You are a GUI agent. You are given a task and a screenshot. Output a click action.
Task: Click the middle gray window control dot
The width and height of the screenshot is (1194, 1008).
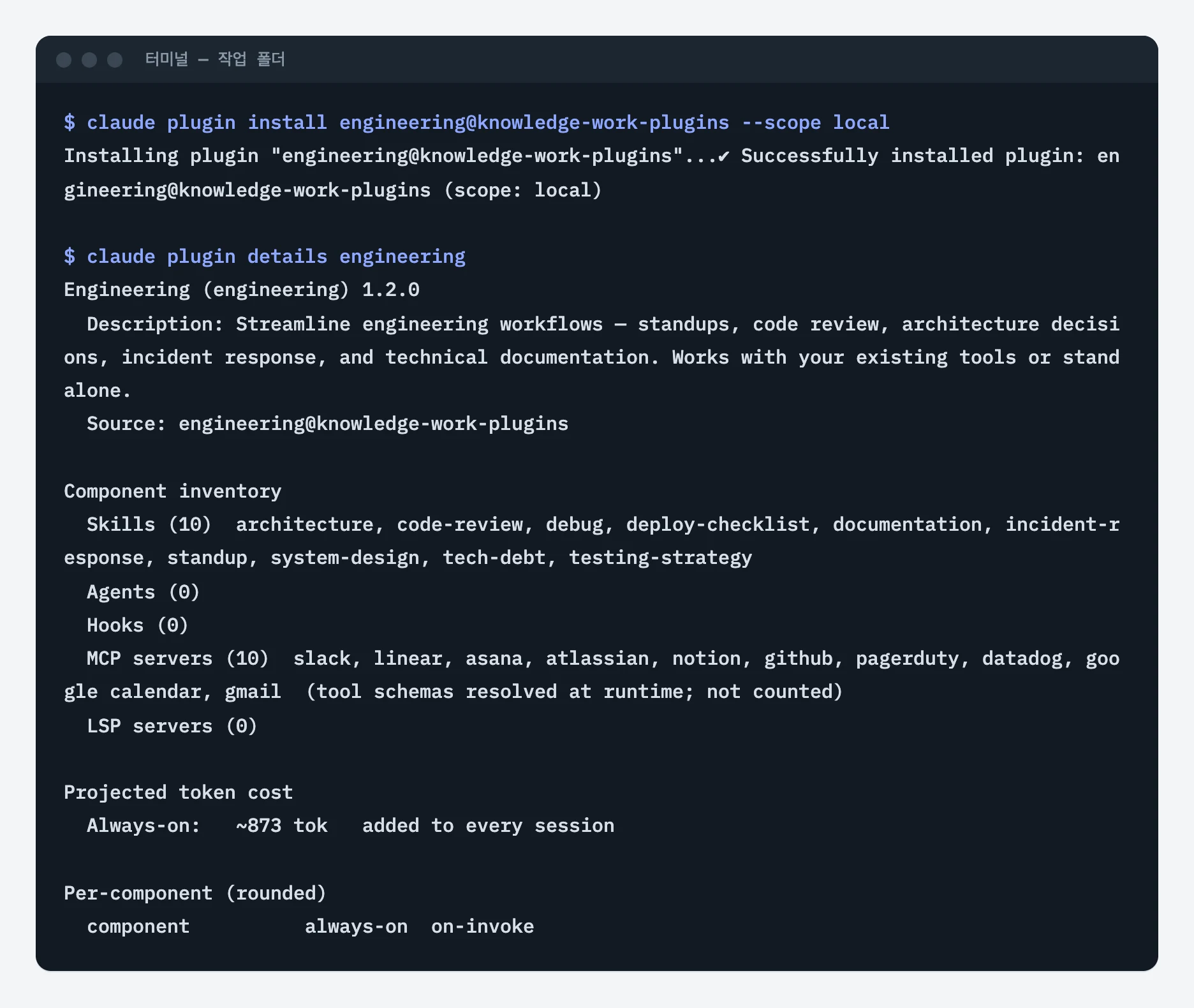[x=89, y=60]
